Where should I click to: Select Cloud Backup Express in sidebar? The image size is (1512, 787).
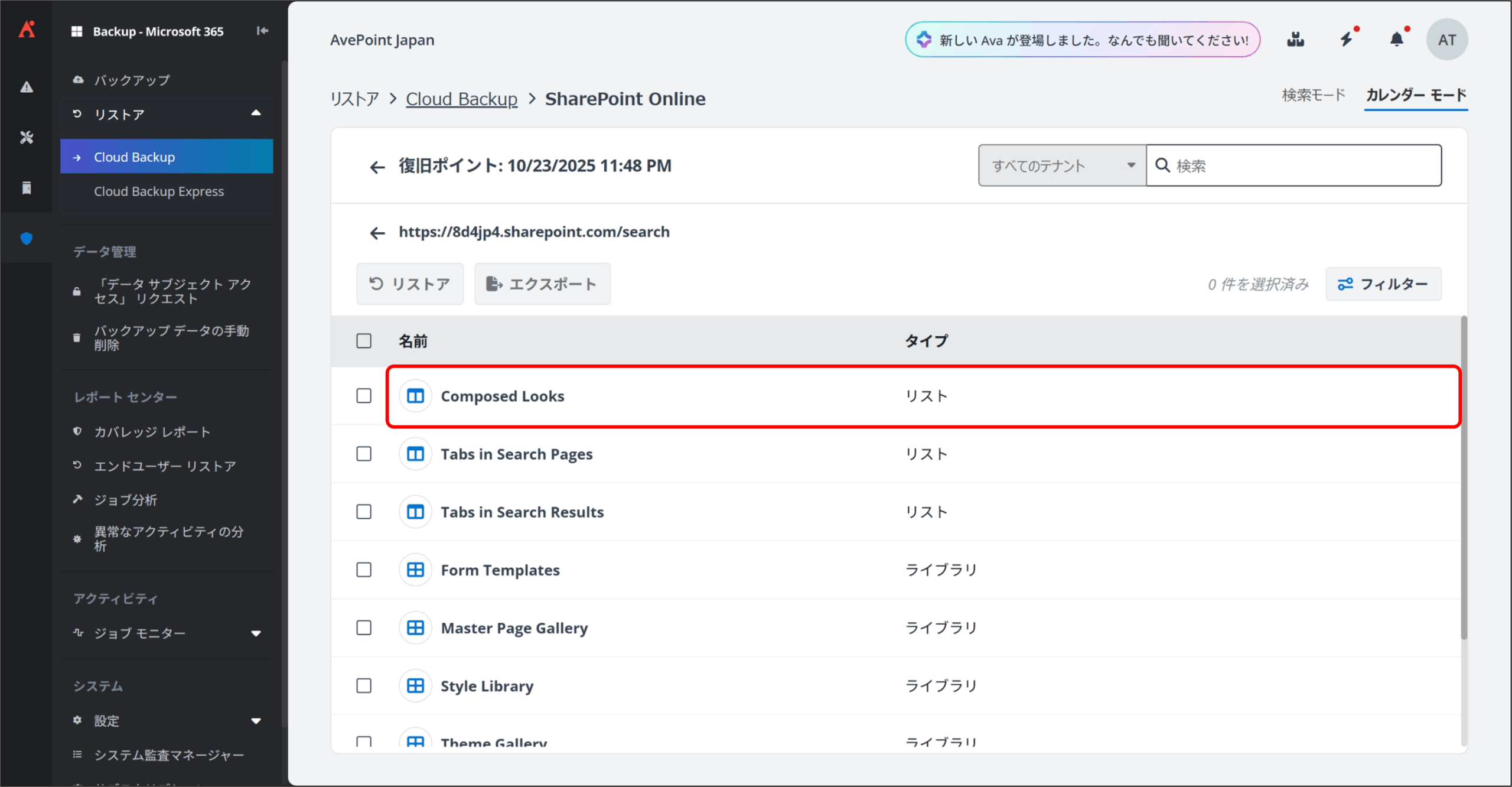pyautogui.click(x=159, y=191)
